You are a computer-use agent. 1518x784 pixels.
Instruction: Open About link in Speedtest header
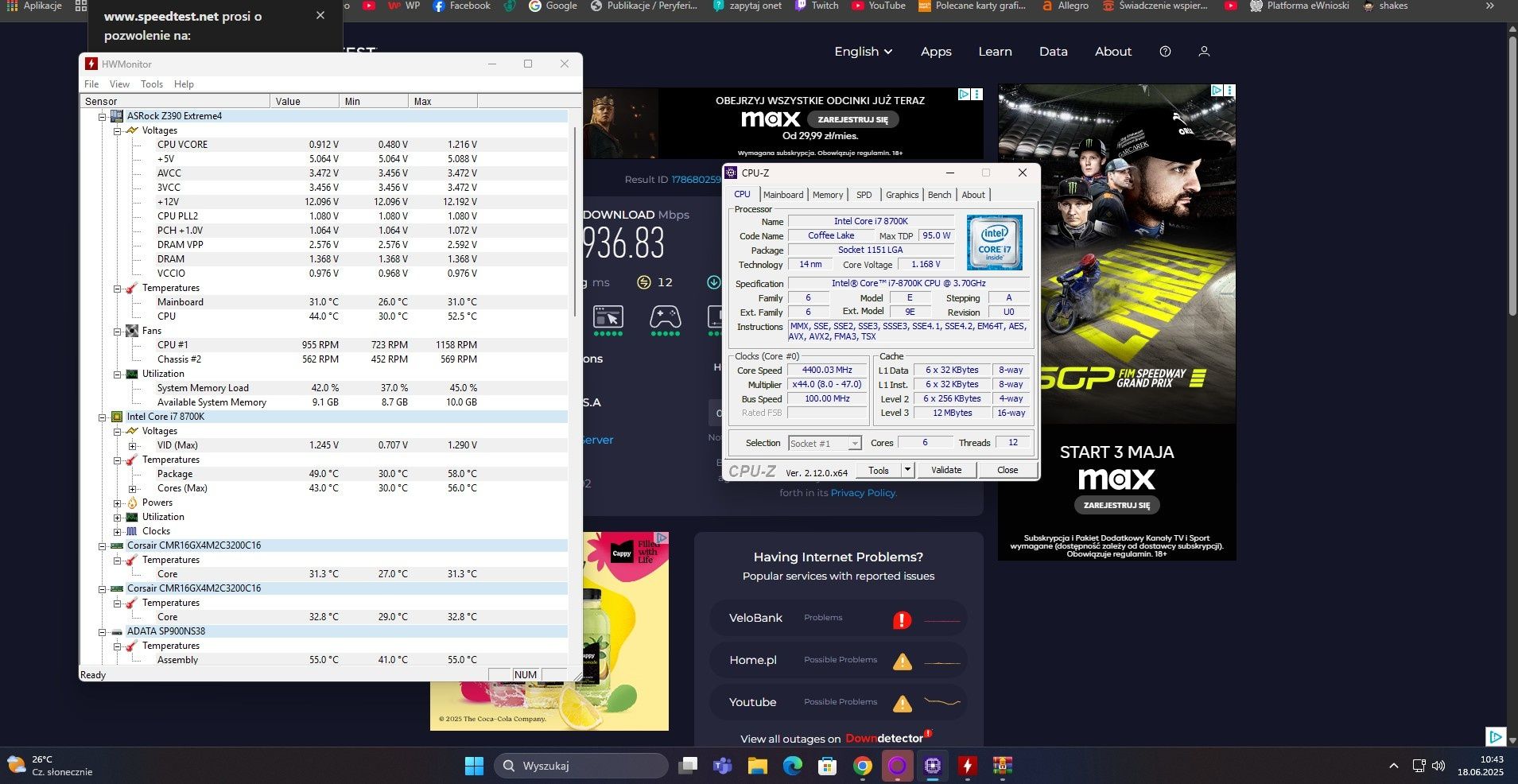coord(1113,52)
